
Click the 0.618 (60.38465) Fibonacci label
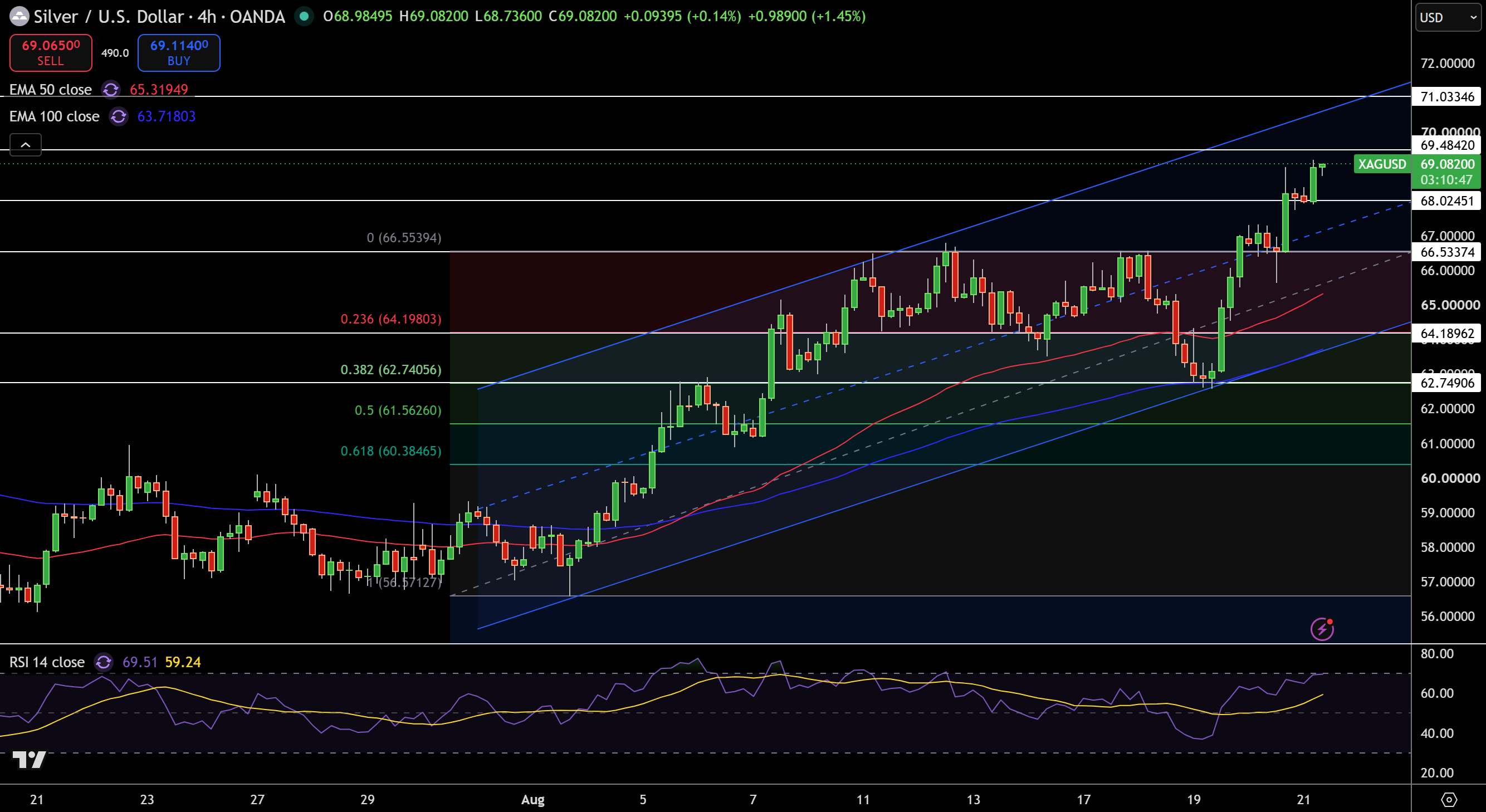[x=391, y=451]
